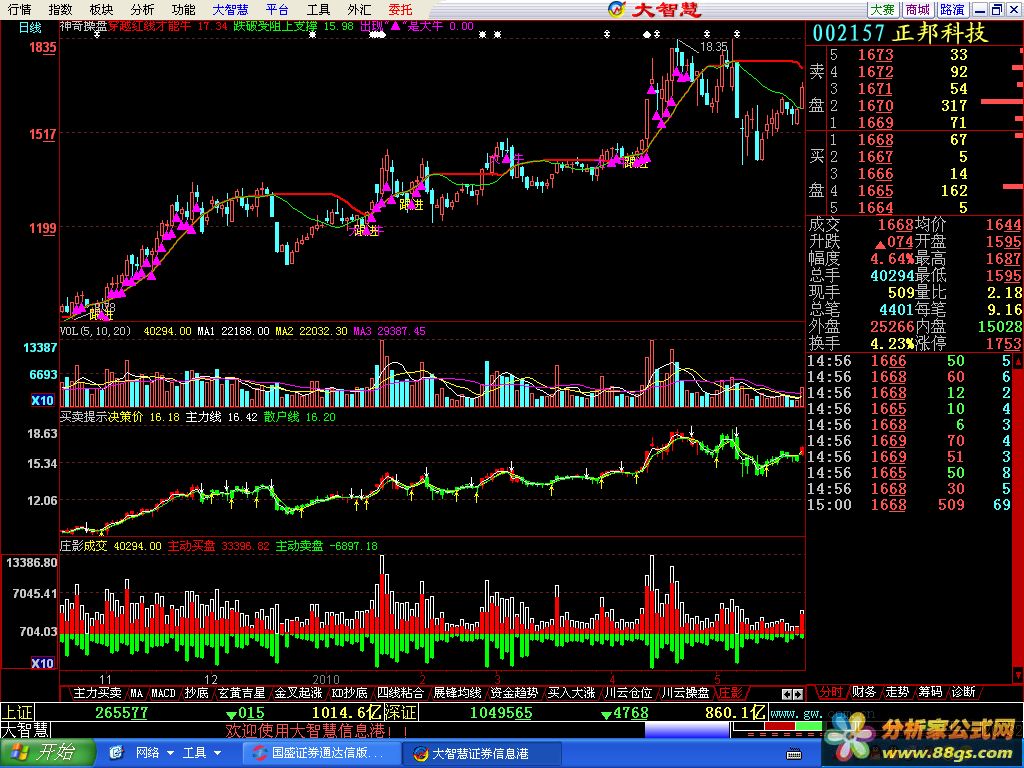Select the 庄影 indicator tab

click(x=730, y=692)
